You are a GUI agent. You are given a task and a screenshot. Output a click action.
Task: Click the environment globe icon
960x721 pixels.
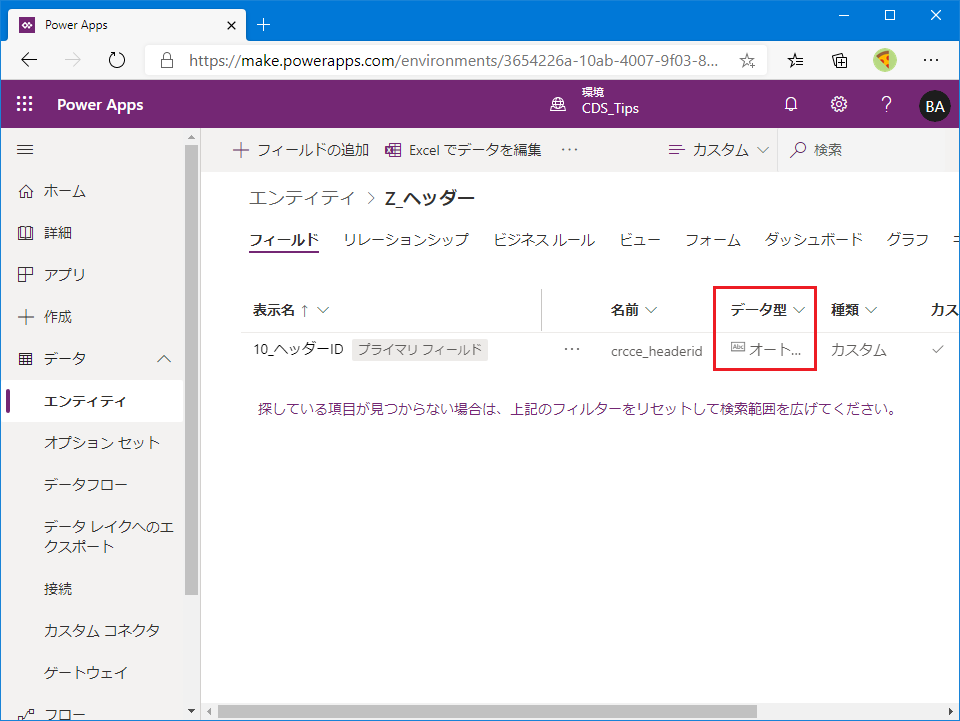click(x=558, y=104)
